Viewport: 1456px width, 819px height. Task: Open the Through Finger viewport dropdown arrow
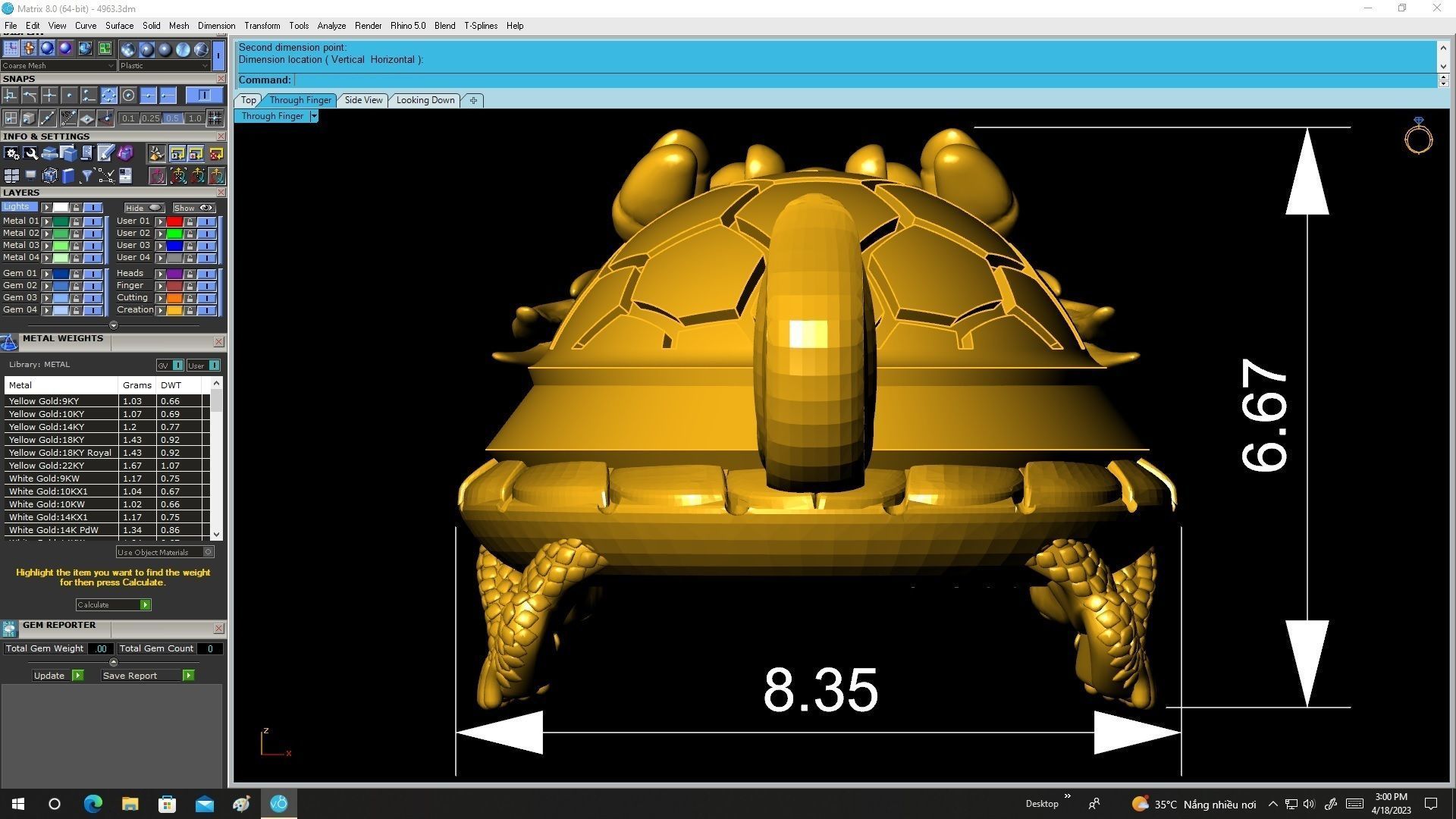tap(314, 116)
